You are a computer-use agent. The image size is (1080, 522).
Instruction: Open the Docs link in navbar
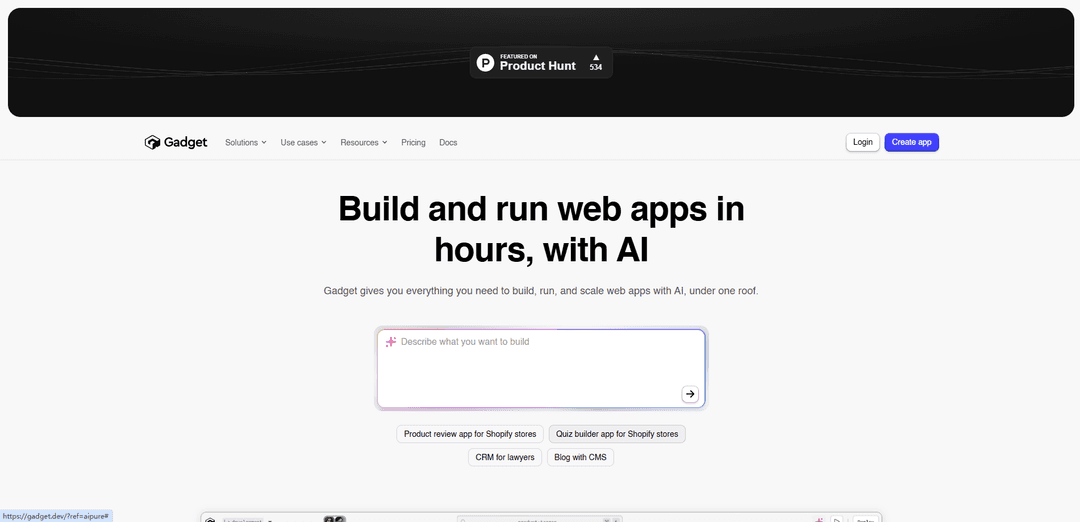tap(448, 143)
